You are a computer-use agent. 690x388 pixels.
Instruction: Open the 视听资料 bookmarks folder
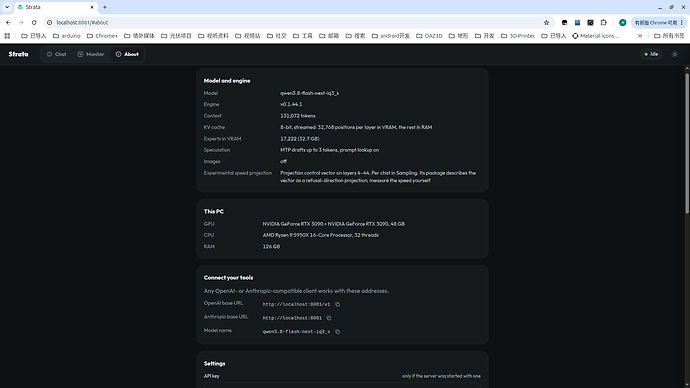pyautogui.click(x=213, y=36)
